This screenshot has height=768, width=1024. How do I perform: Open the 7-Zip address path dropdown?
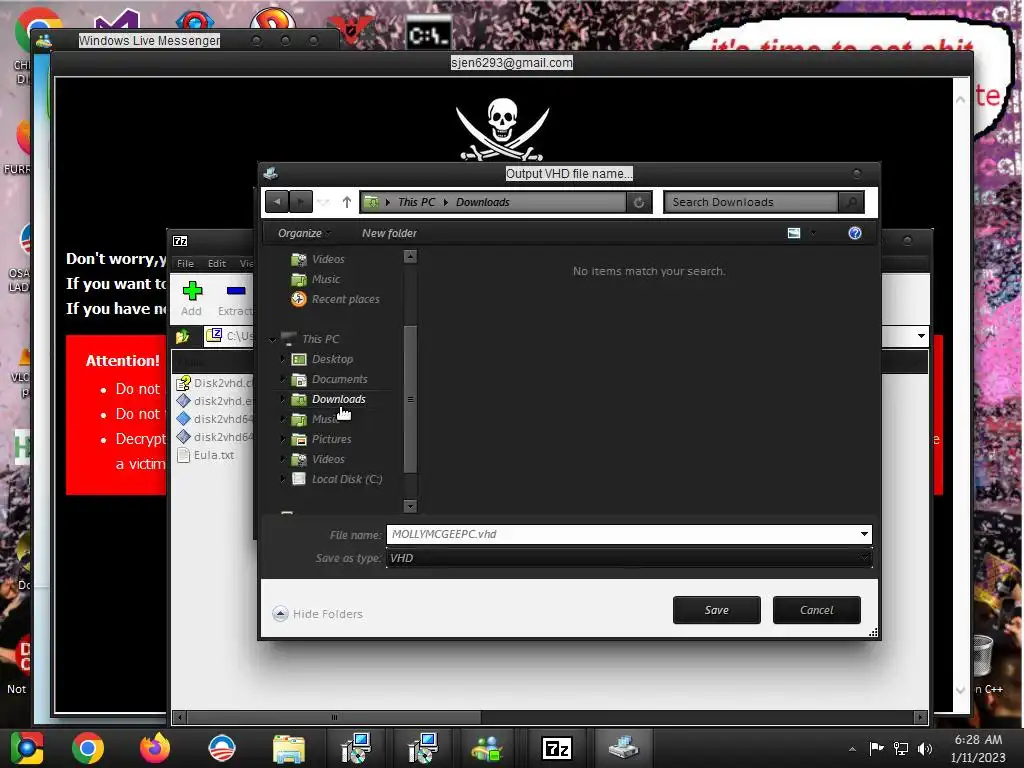tap(921, 336)
